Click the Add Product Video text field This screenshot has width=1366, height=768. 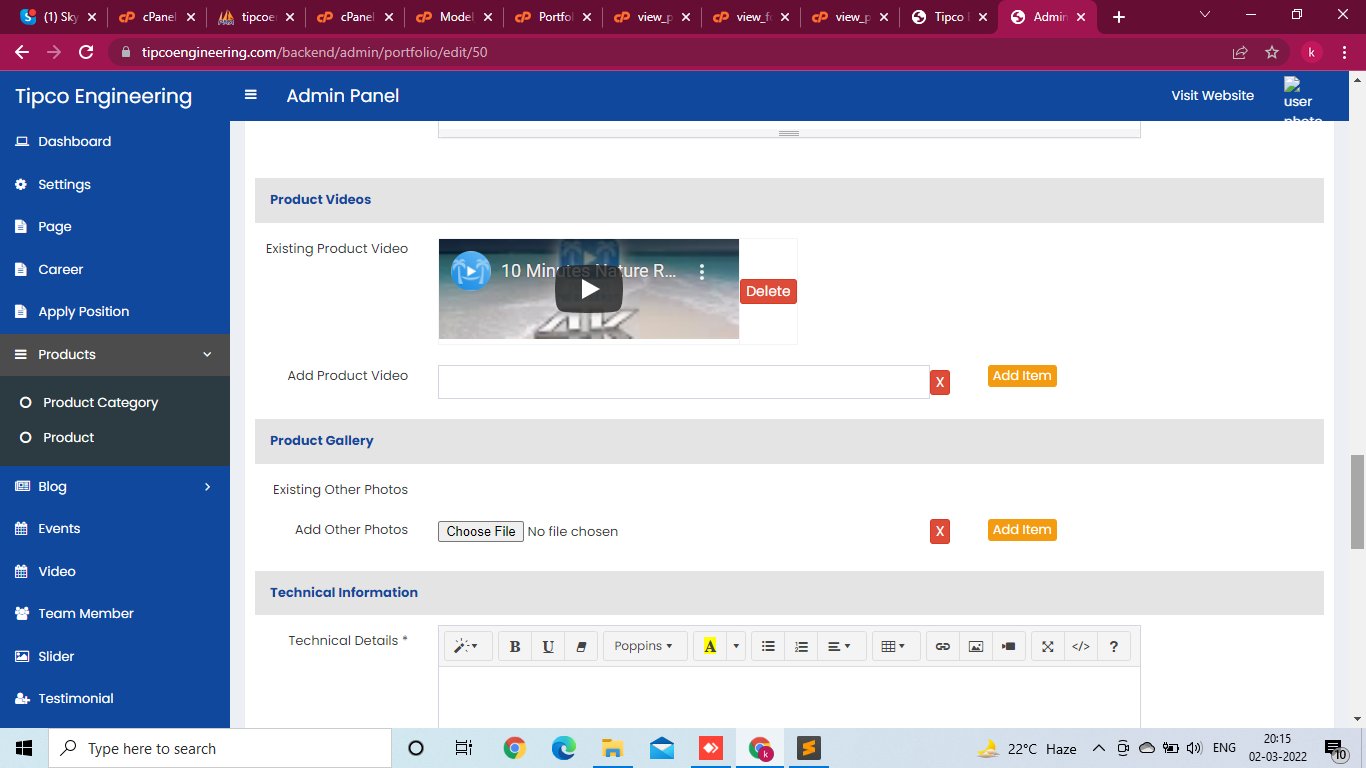pyautogui.click(x=683, y=382)
